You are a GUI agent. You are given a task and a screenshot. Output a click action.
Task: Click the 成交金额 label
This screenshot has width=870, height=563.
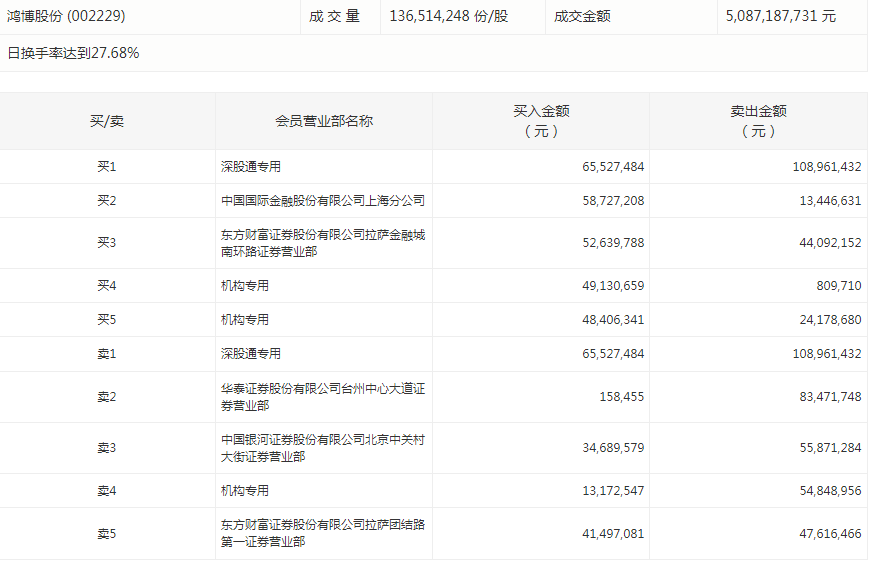582,16
